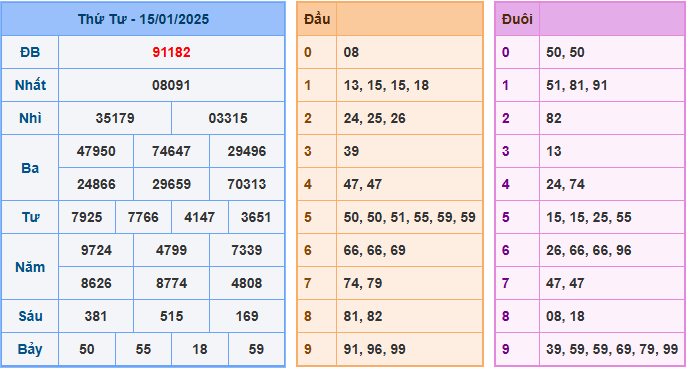Select fourth prize number 7766
The width and height of the screenshot is (687, 369).
click(x=143, y=217)
